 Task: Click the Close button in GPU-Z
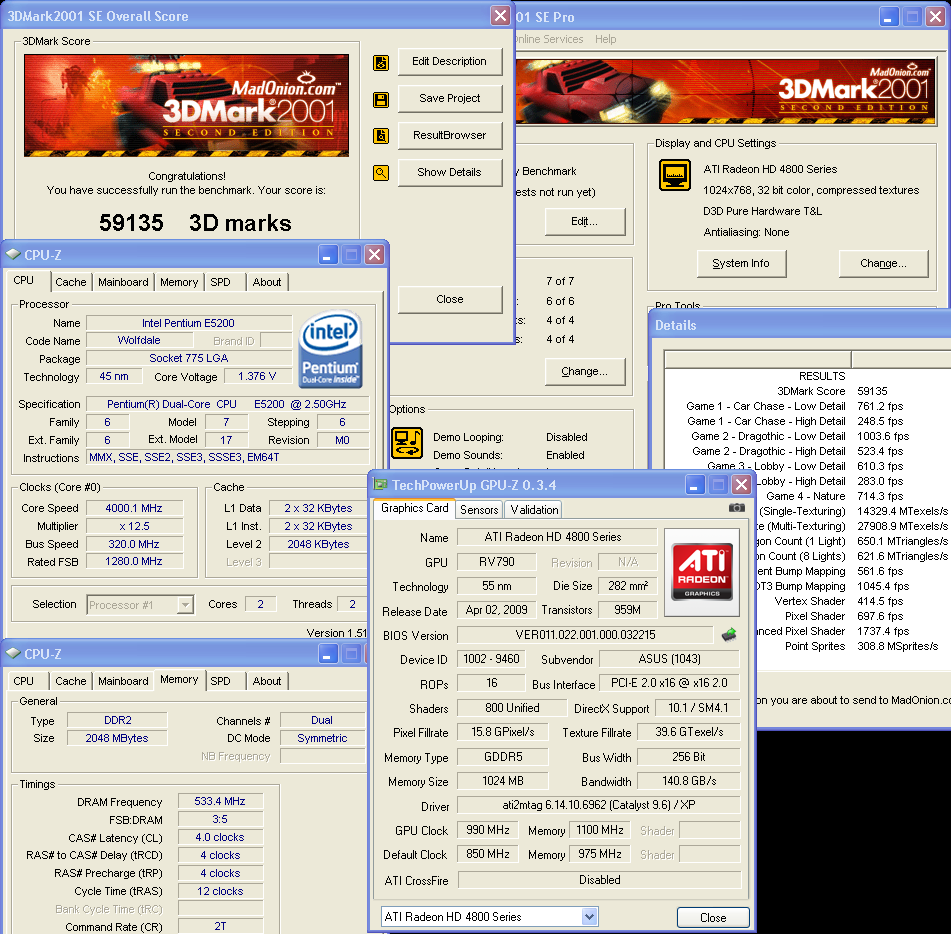(x=713, y=918)
